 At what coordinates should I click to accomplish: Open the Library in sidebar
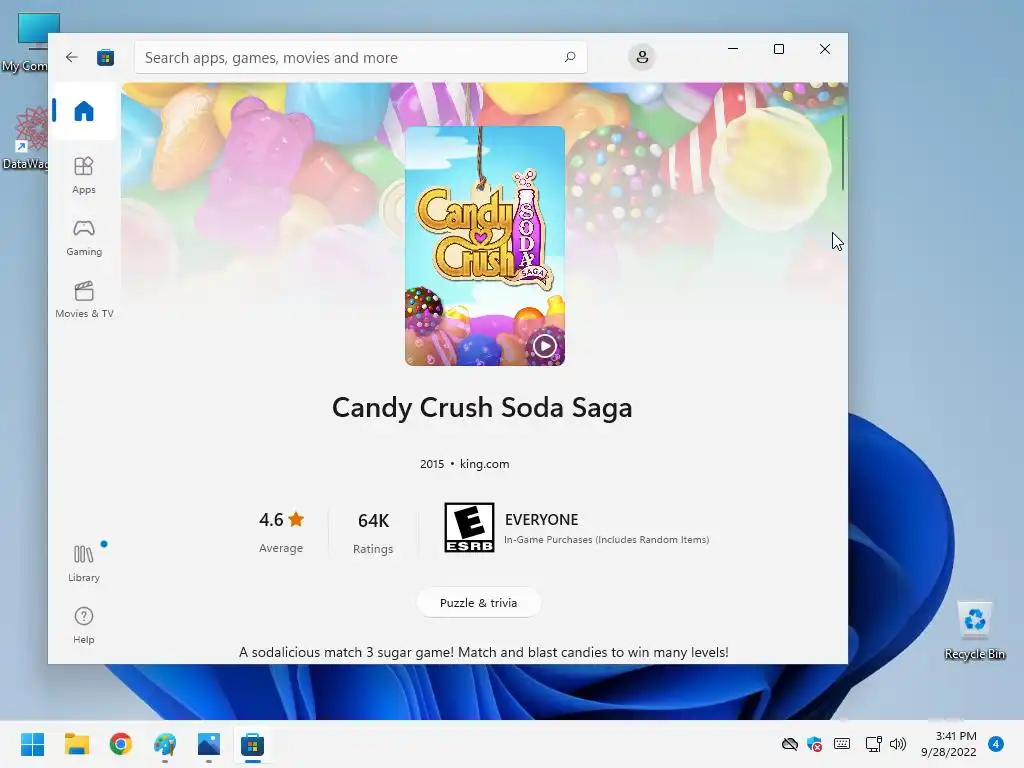(x=84, y=563)
